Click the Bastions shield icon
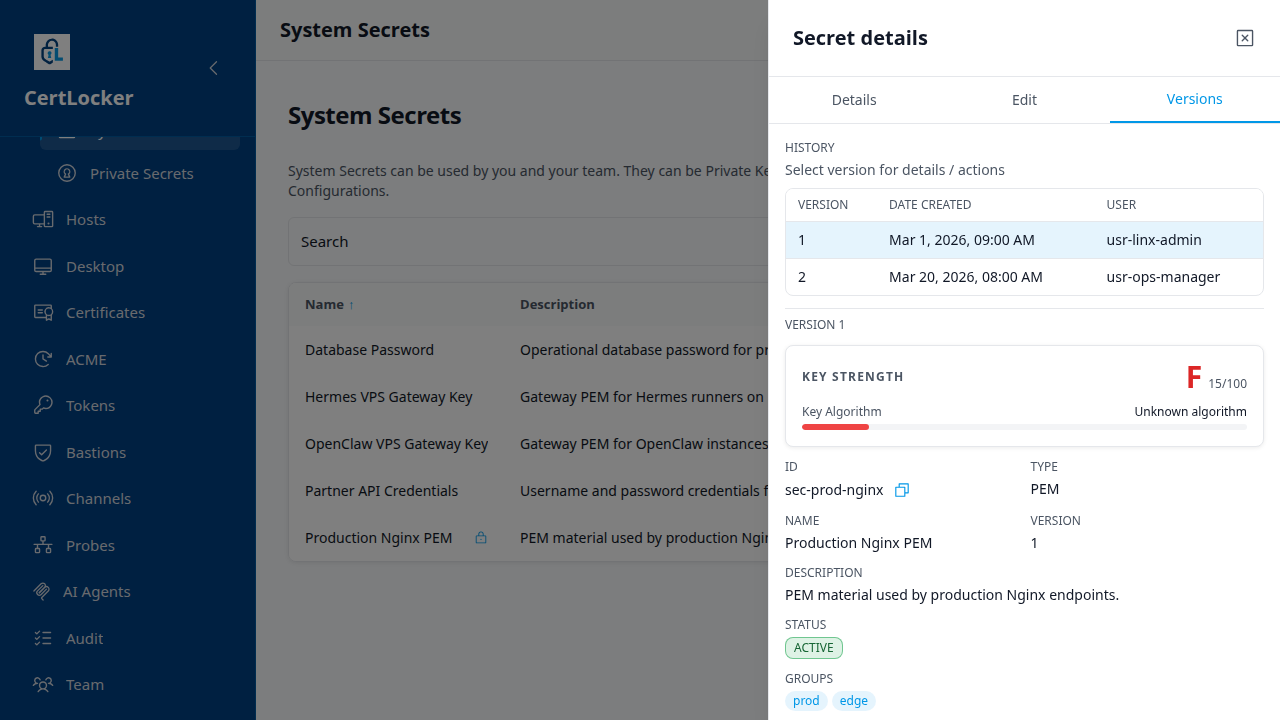Image resolution: width=1280 pixels, height=720 pixels. point(42,453)
